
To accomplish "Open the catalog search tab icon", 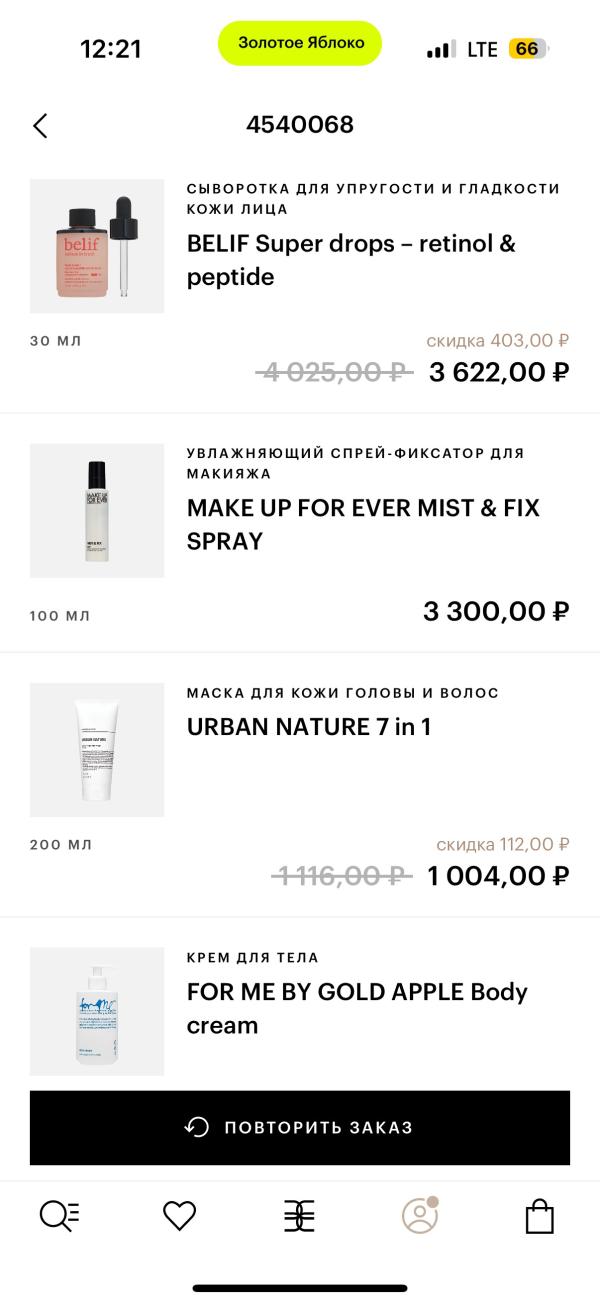I will click(59, 1216).
